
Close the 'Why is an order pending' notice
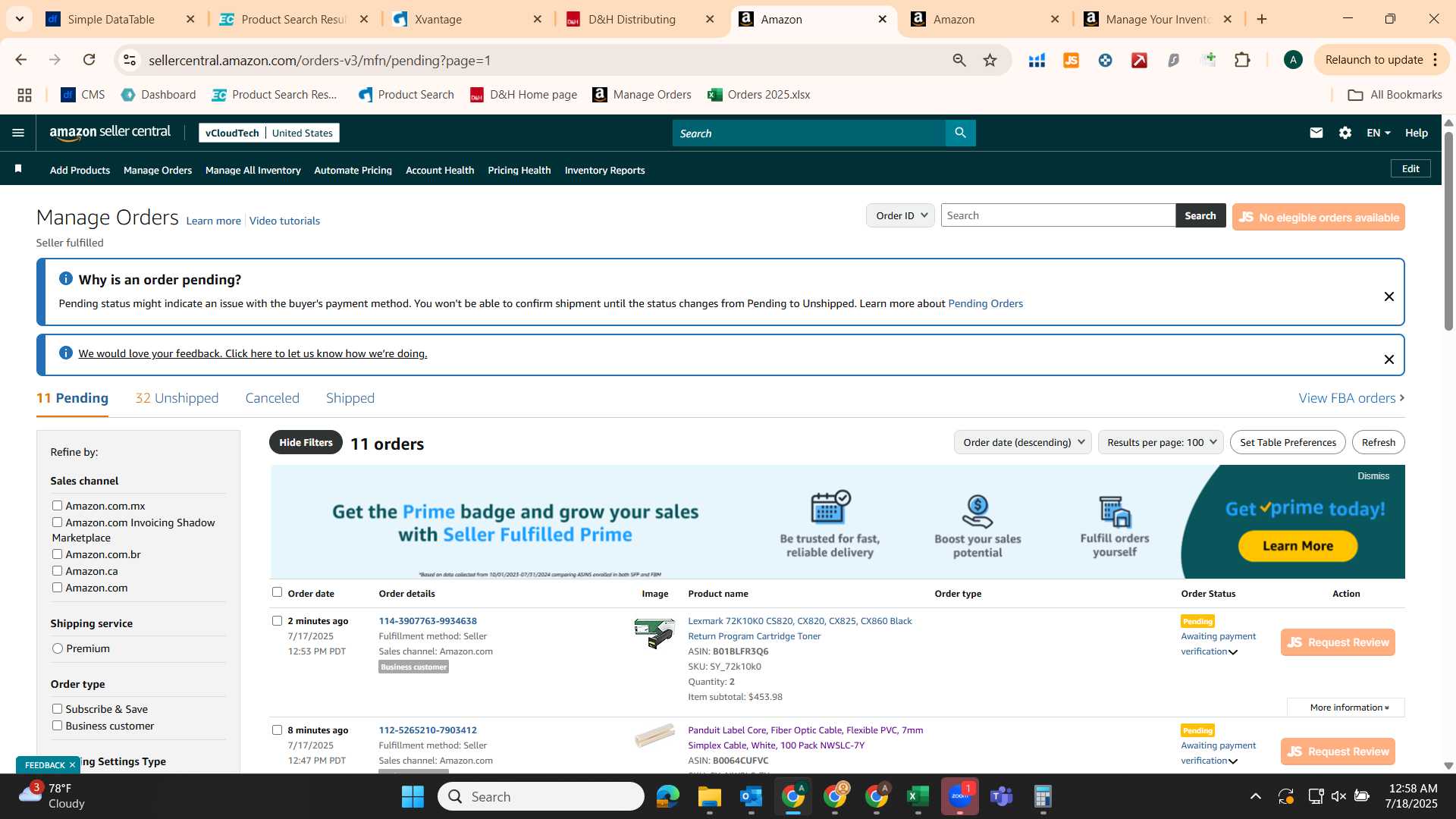(1389, 297)
